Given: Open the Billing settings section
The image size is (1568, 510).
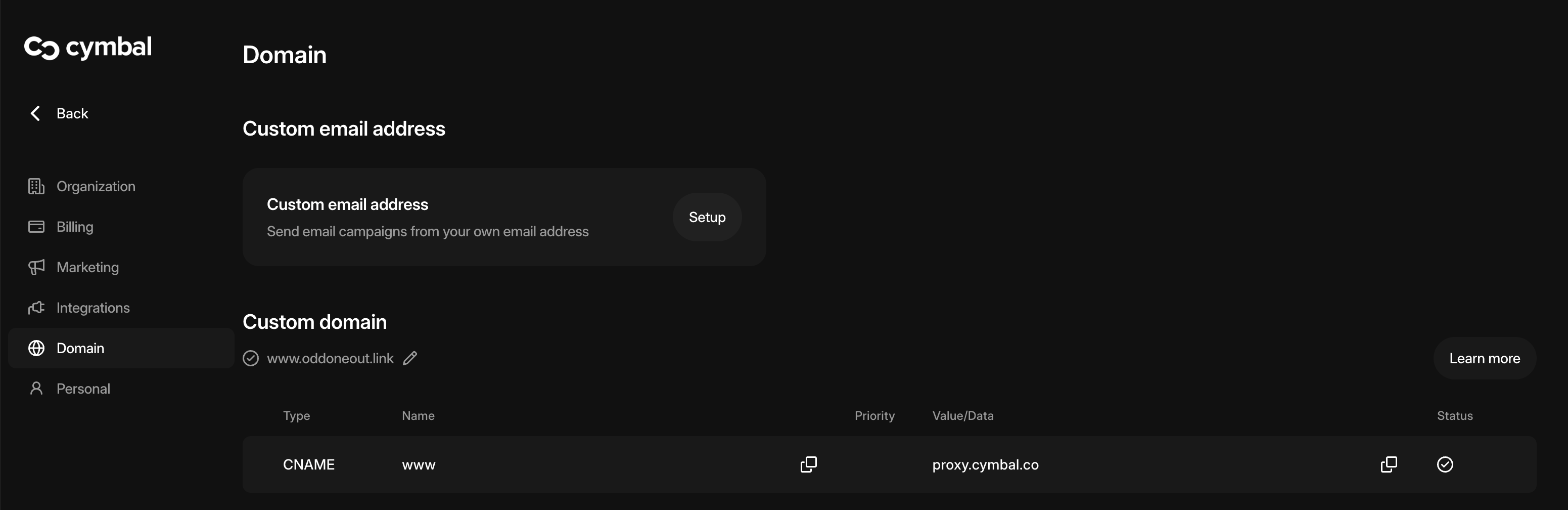Looking at the screenshot, I should point(75,227).
